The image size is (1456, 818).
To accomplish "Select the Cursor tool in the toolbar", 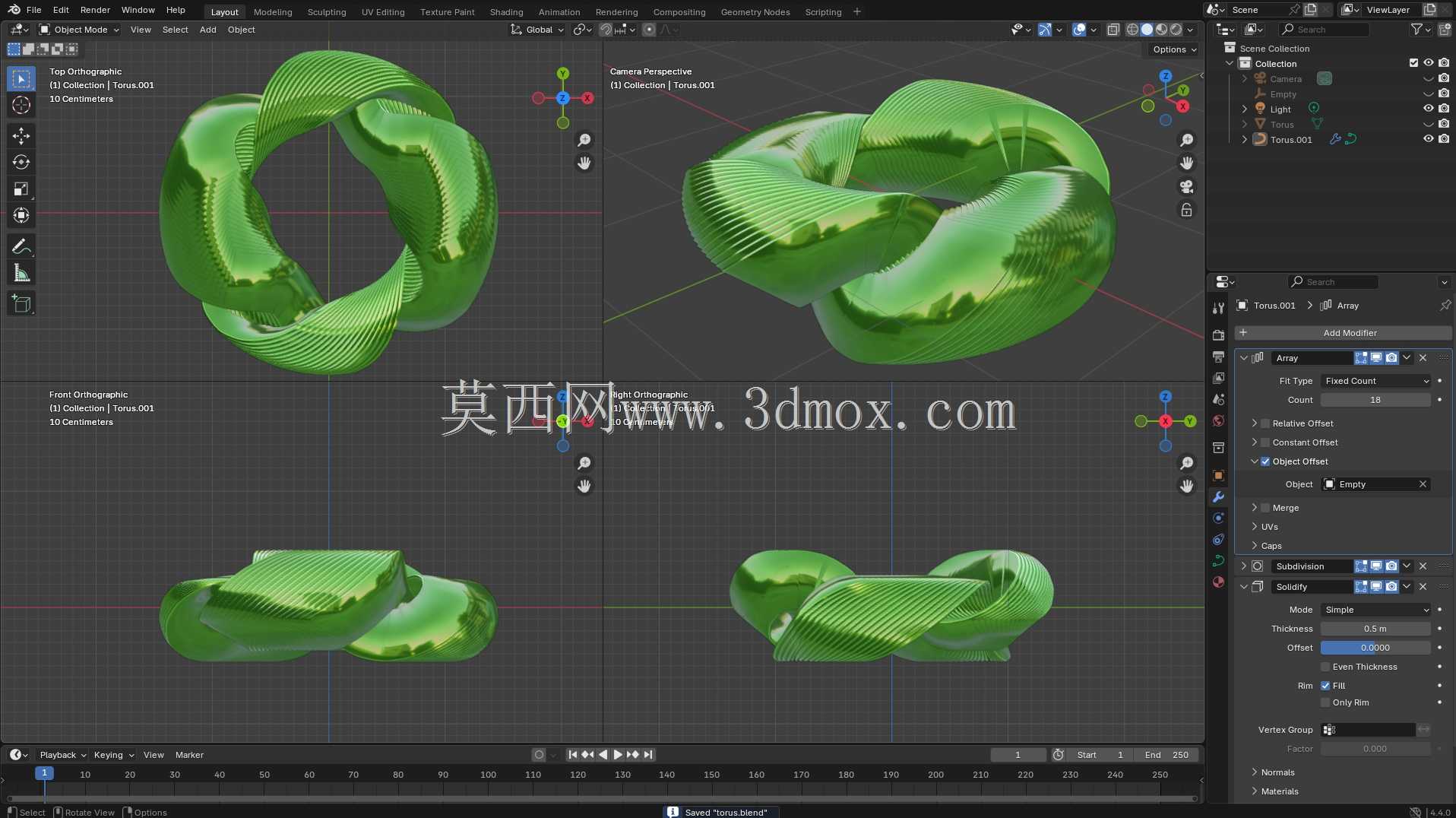I will pyautogui.click(x=21, y=105).
